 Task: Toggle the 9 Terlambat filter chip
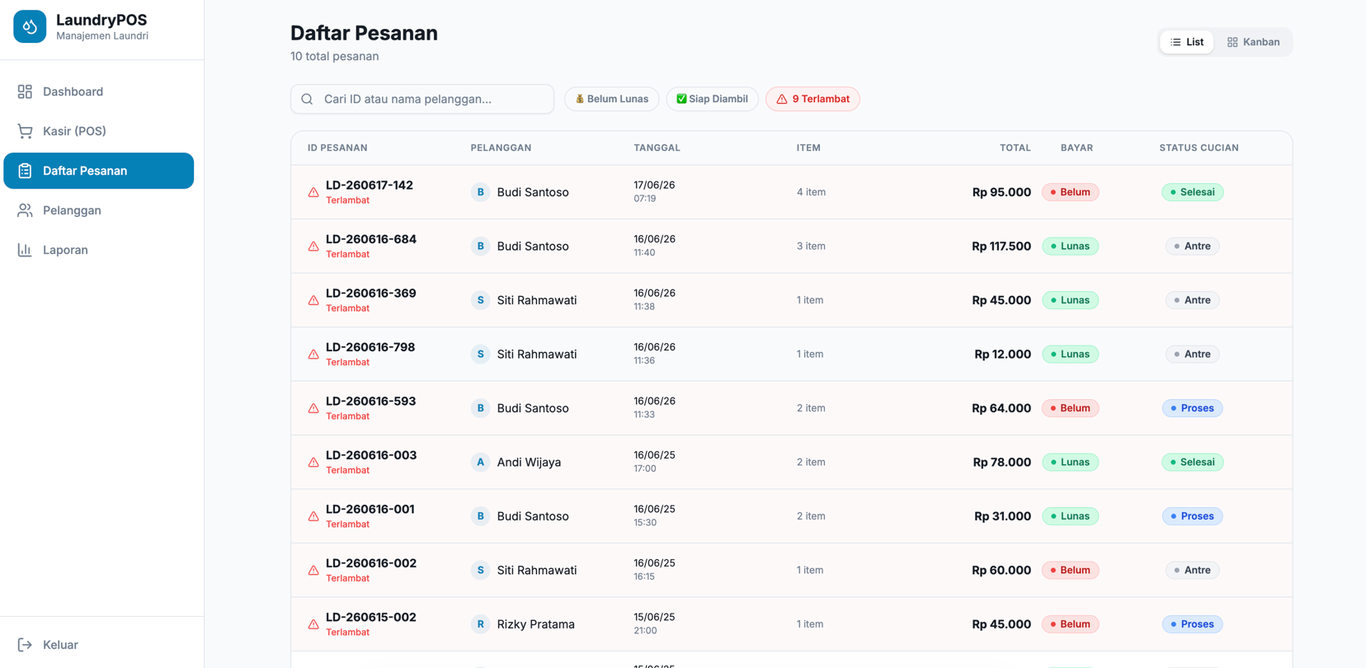pos(813,99)
